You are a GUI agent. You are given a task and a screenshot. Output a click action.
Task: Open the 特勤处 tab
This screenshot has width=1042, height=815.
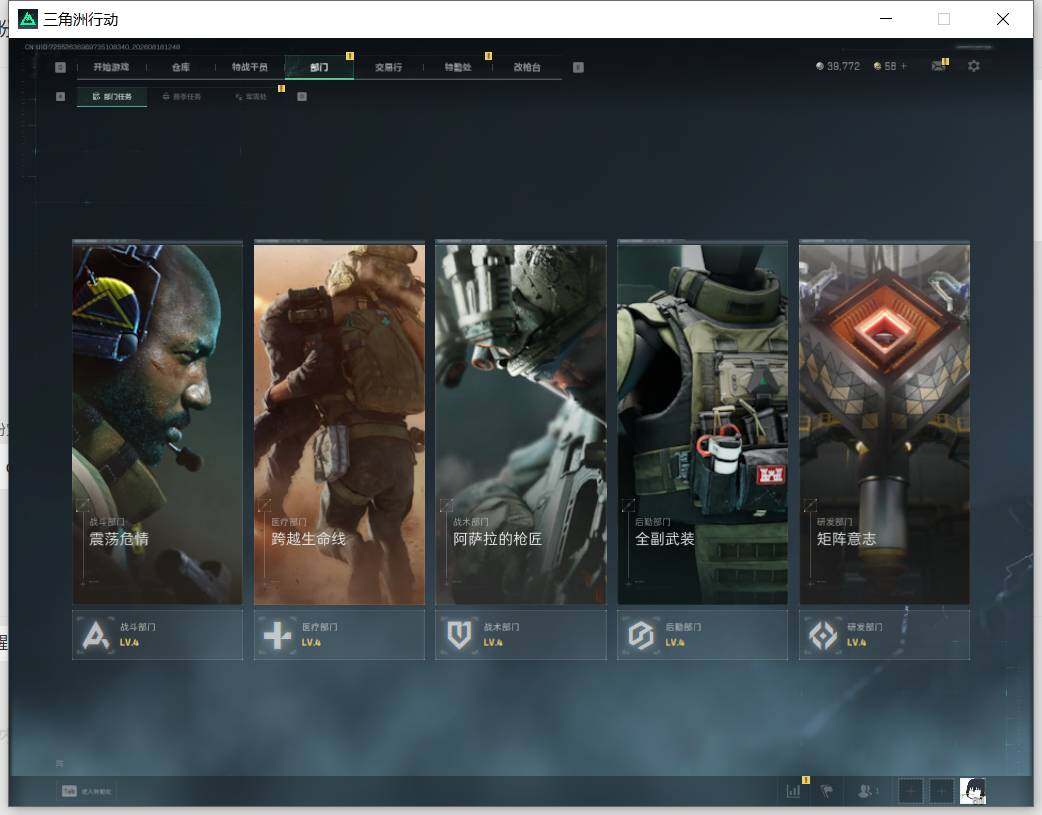(458, 67)
